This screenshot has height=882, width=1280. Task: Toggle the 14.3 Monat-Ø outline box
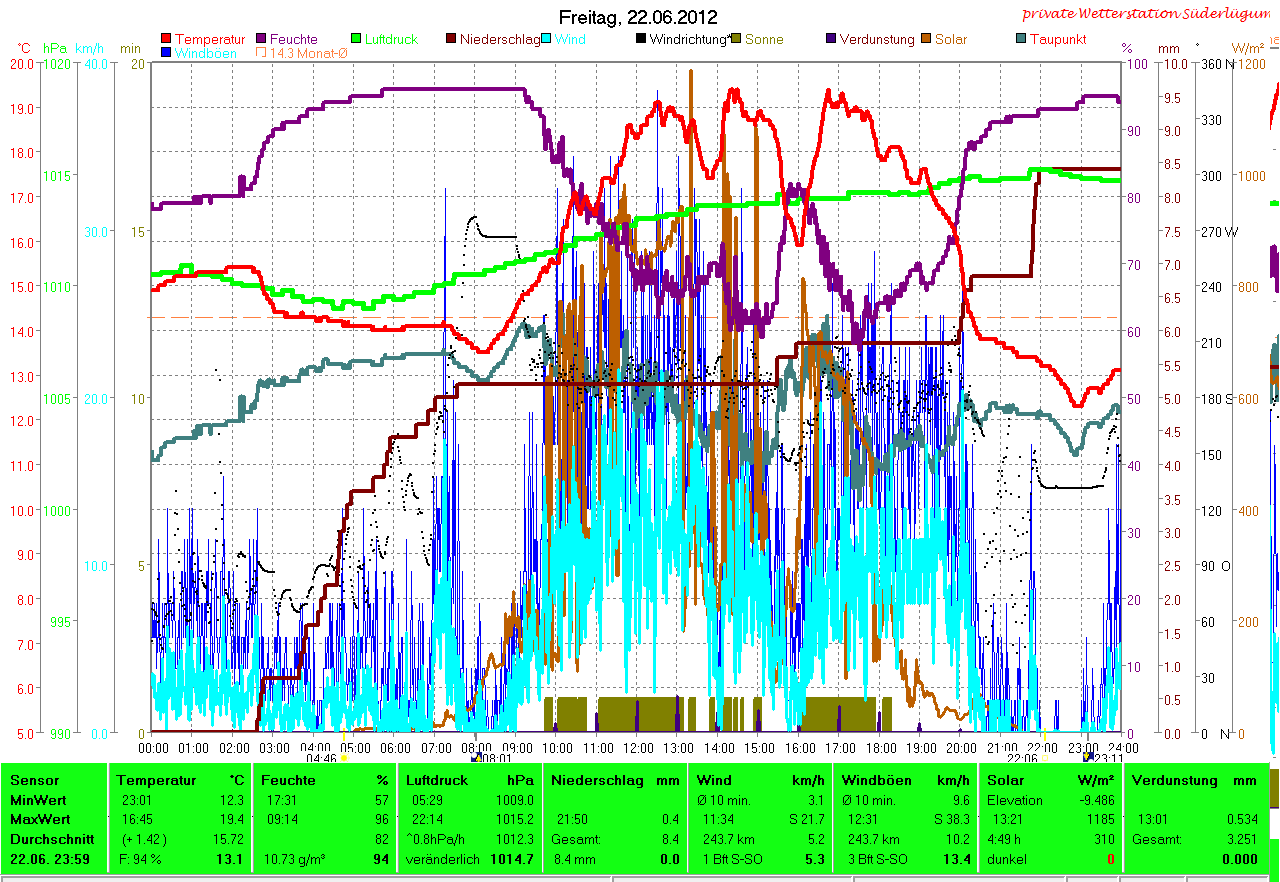click(263, 53)
